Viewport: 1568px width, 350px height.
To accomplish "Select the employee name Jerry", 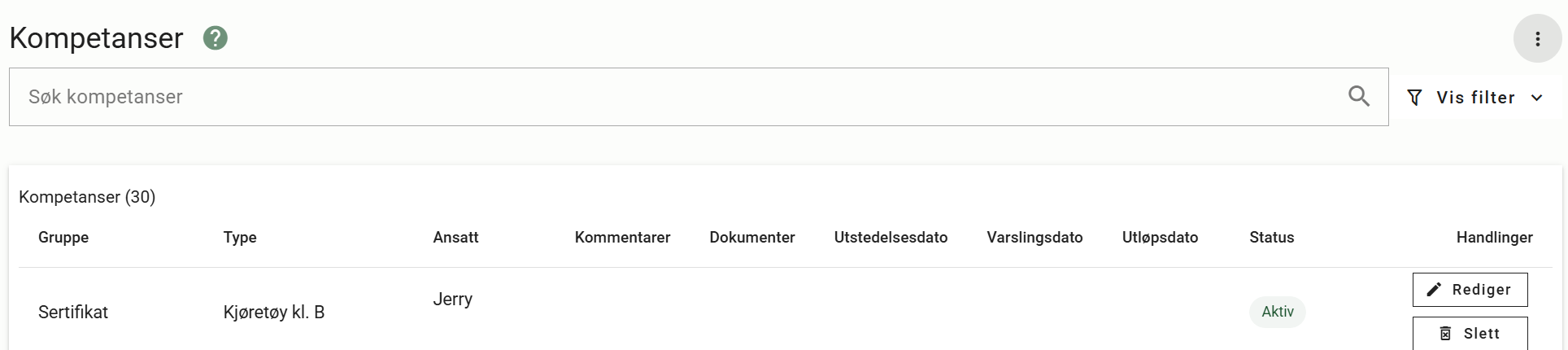I will (x=453, y=299).
